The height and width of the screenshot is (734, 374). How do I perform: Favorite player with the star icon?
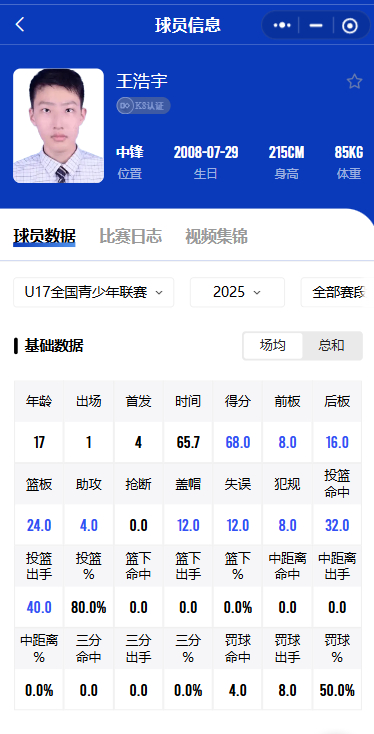(x=354, y=81)
